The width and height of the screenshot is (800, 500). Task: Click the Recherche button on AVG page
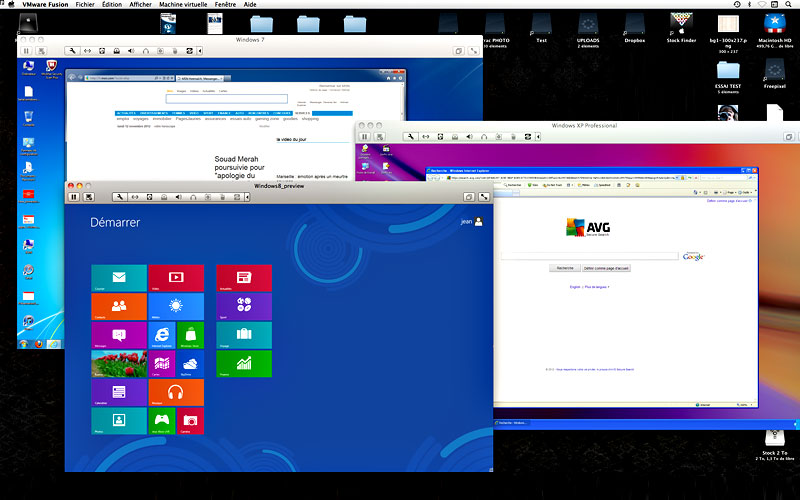pyautogui.click(x=565, y=268)
